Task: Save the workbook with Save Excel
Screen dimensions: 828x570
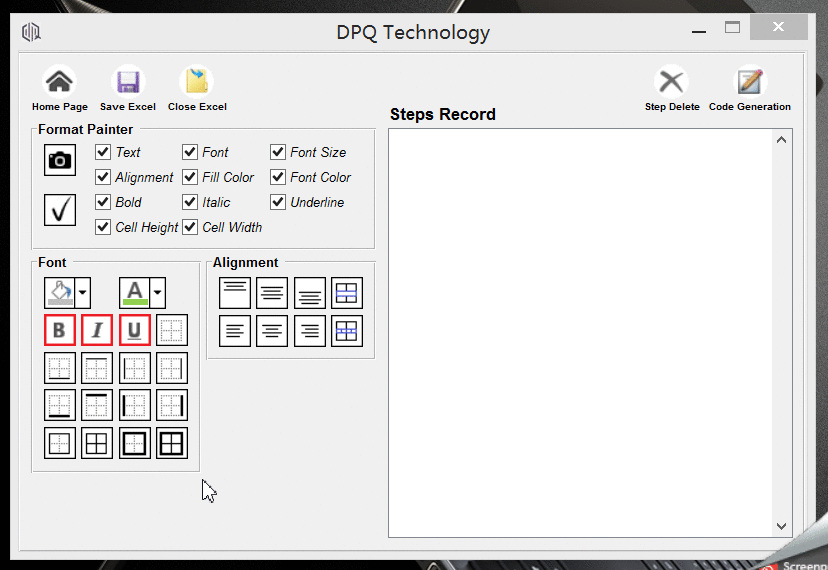Action: pyautogui.click(x=128, y=82)
